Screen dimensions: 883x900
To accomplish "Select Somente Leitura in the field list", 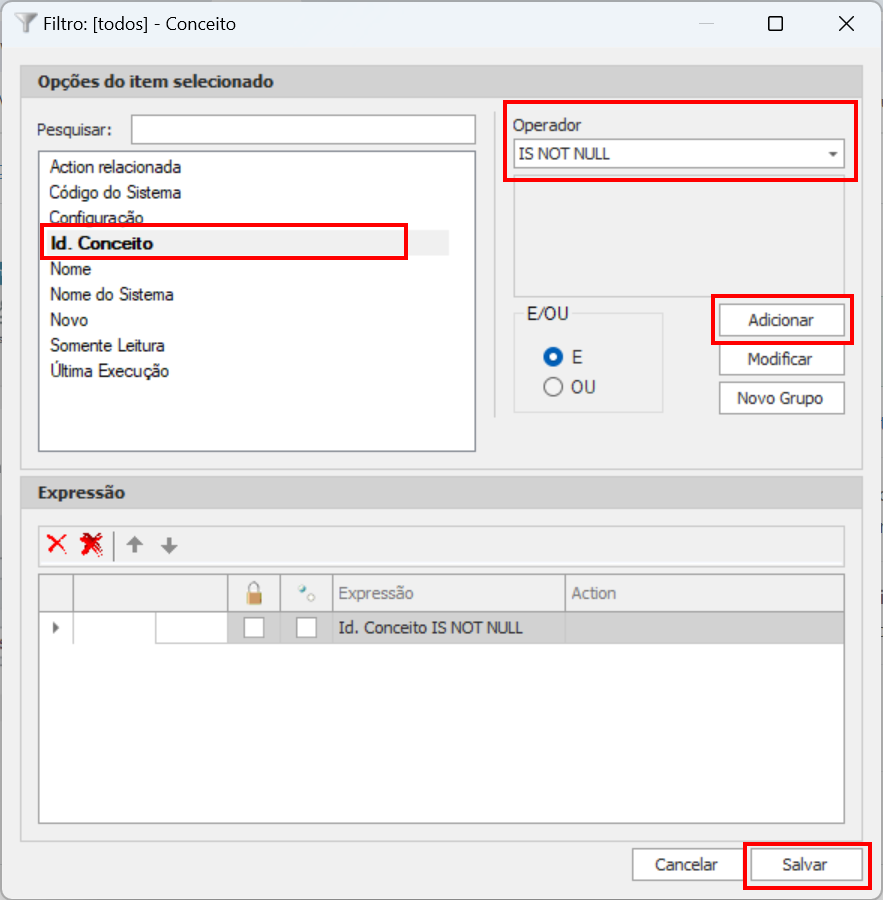I will click(107, 346).
